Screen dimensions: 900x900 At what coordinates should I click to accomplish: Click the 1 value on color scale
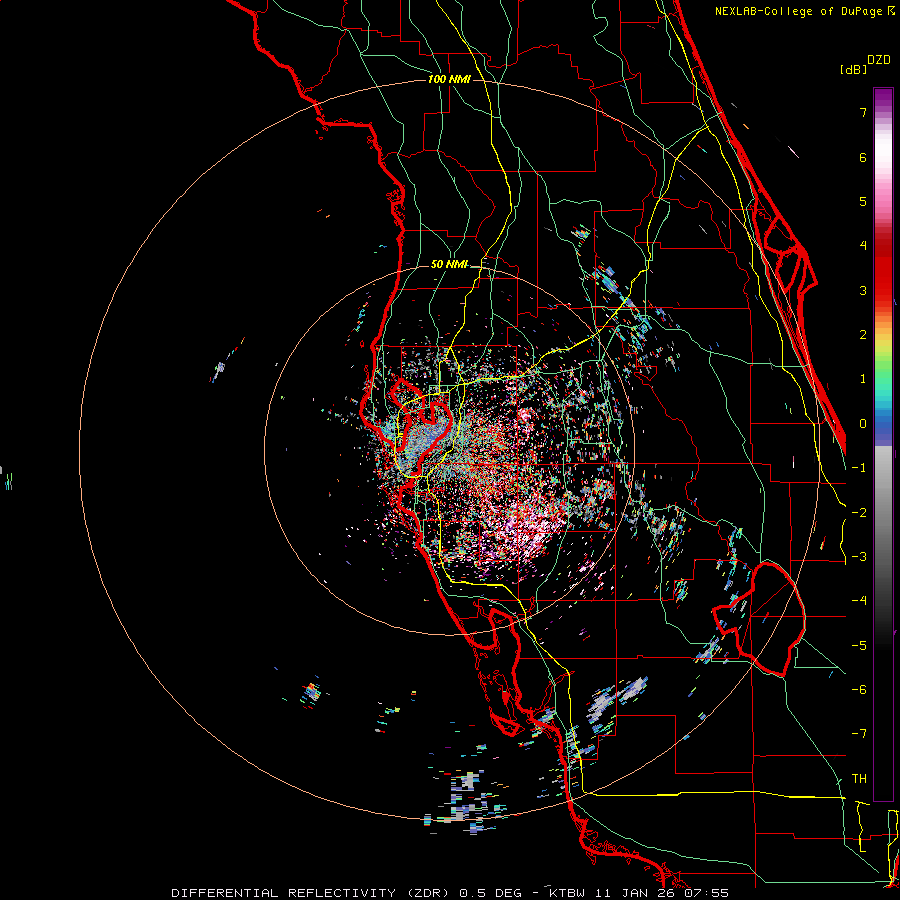coord(863,379)
